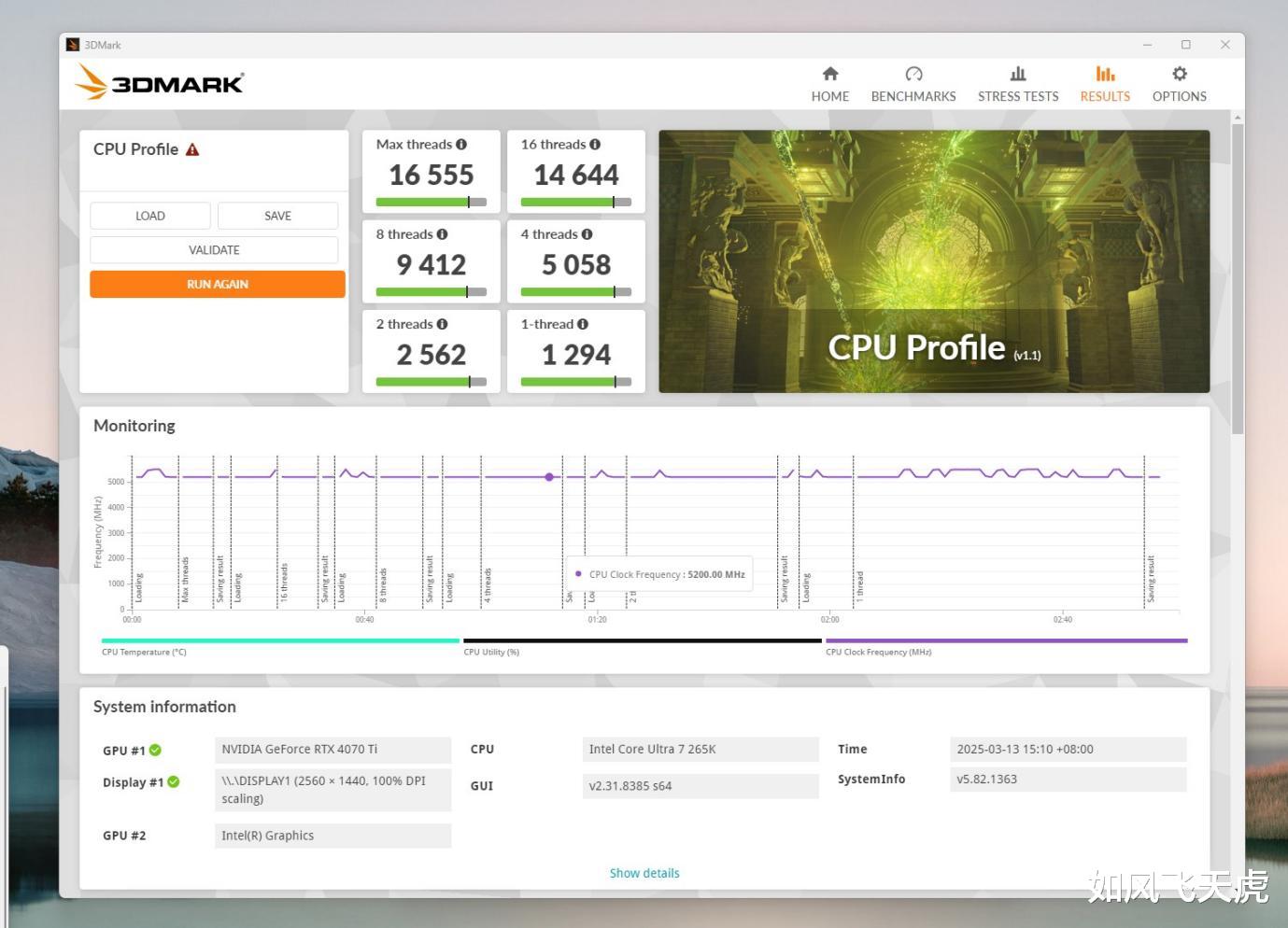This screenshot has width=1288, height=928.
Task: Click the info icon beside Max threads
Action: [x=461, y=145]
